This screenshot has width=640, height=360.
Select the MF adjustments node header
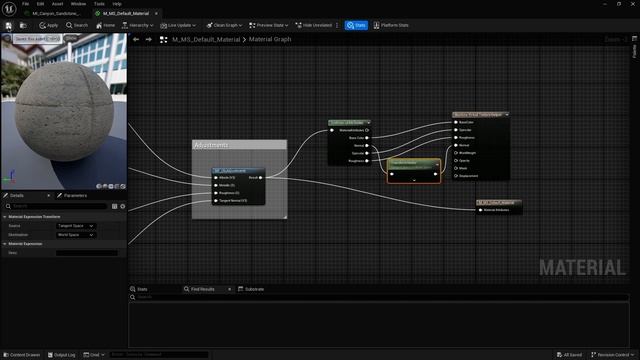238,171
